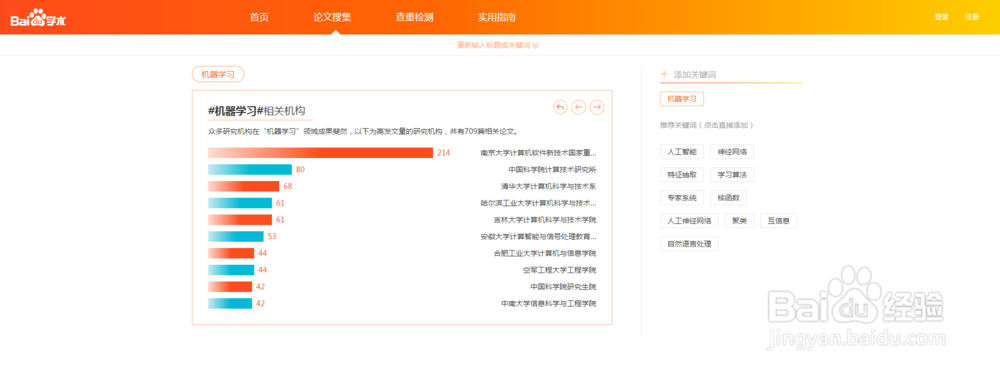Click the 登录 link
Viewport: 1000px width, 372px height.
[941, 17]
